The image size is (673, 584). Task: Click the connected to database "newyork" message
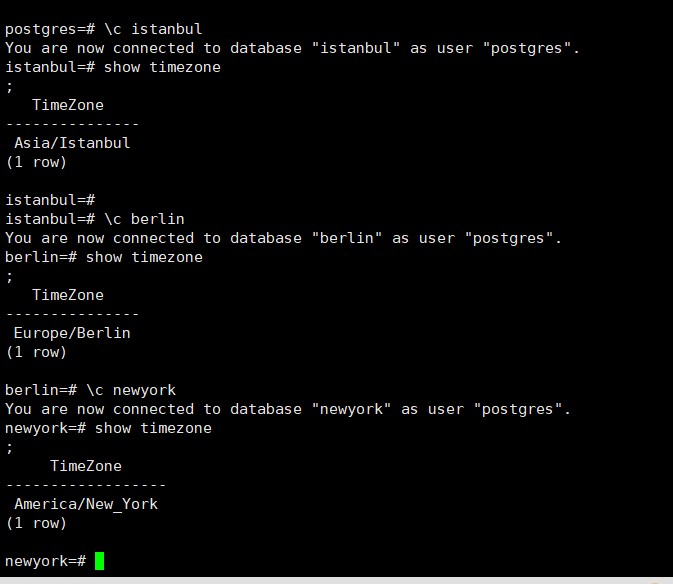(x=288, y=409)
